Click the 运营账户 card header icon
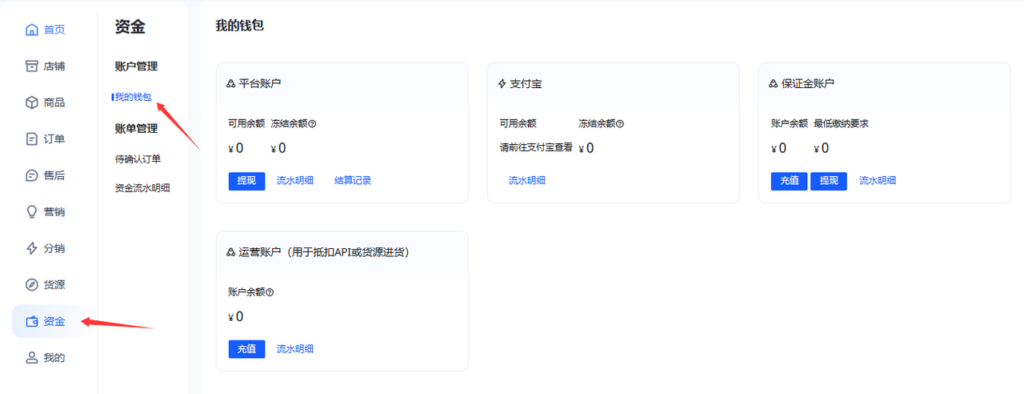 230,252
